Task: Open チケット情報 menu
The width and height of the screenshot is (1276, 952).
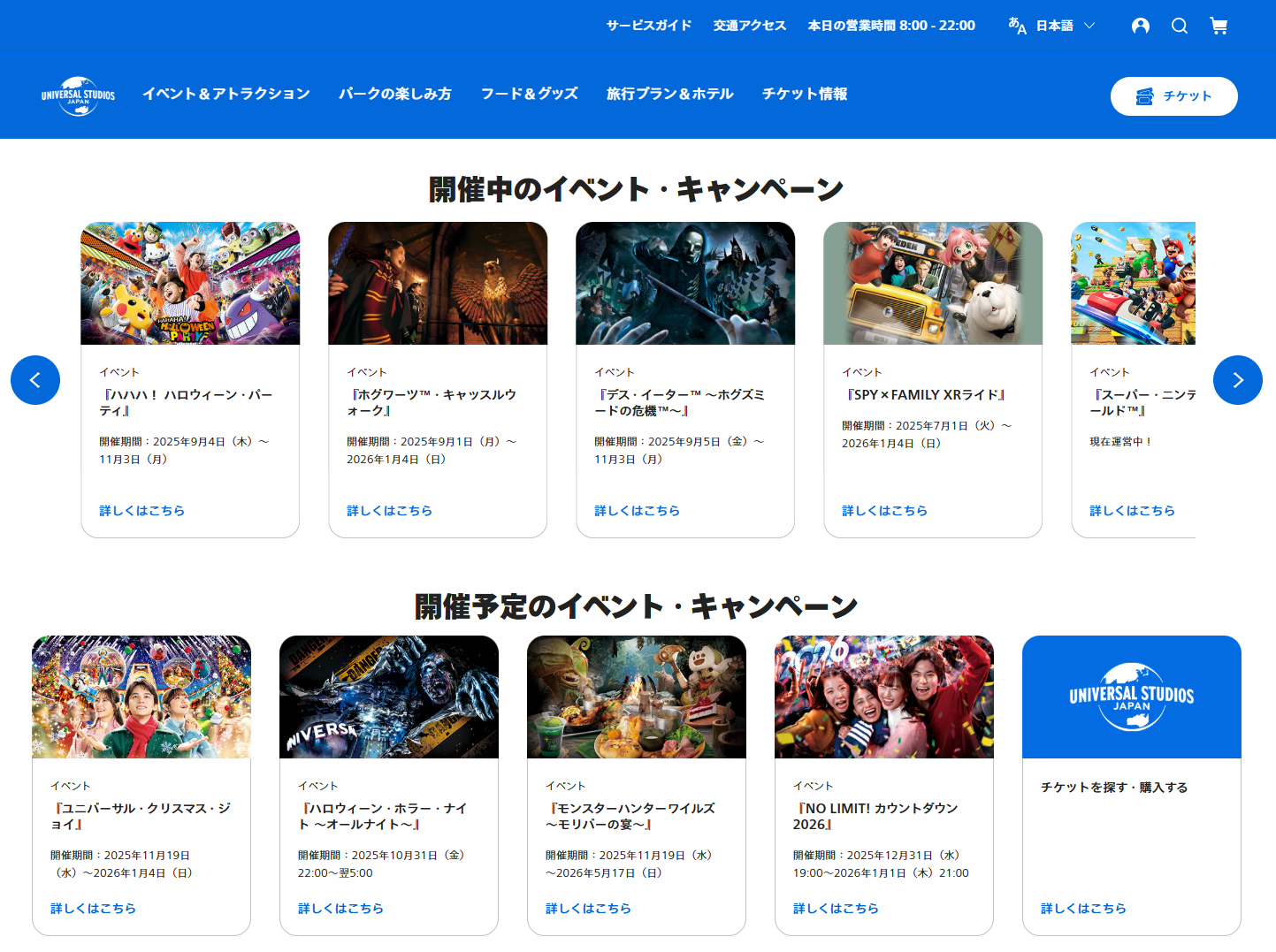Action: 805,94
